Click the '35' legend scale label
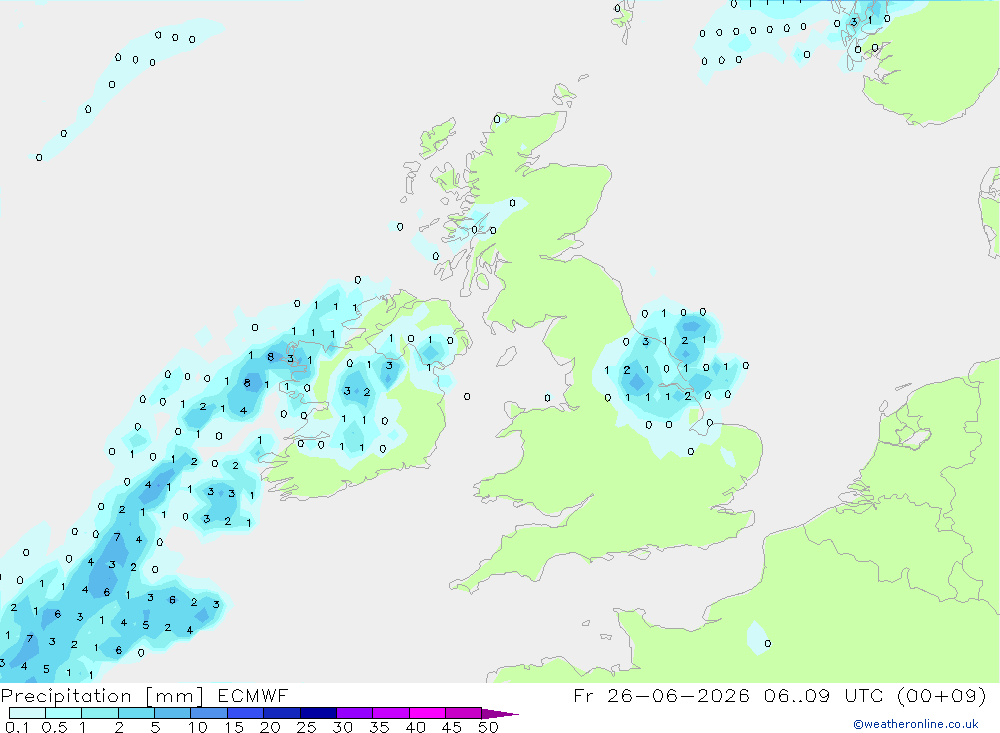This screenshot has width=1000, height=733. (379, 727)
